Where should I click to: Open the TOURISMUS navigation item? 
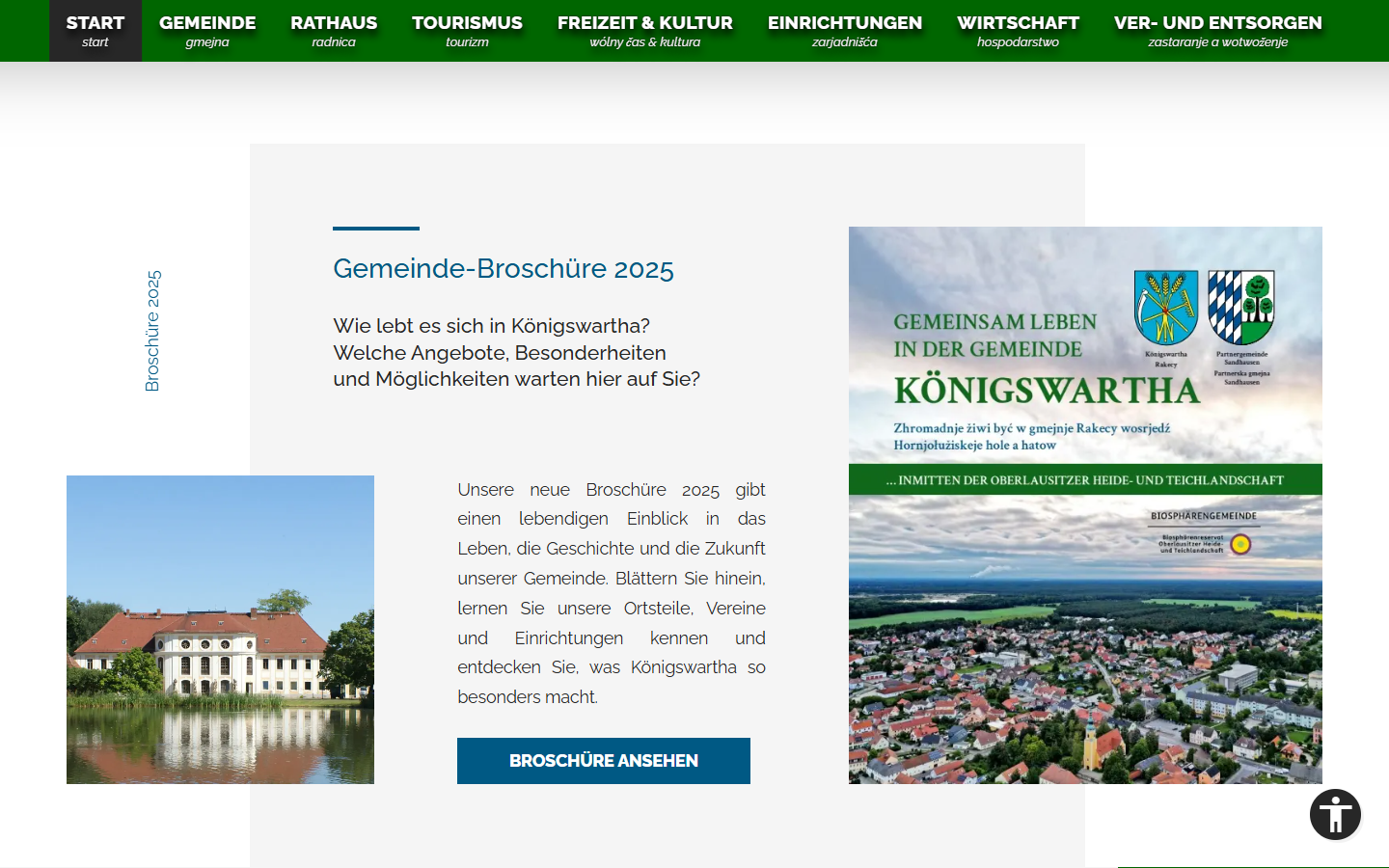point(467,31)
